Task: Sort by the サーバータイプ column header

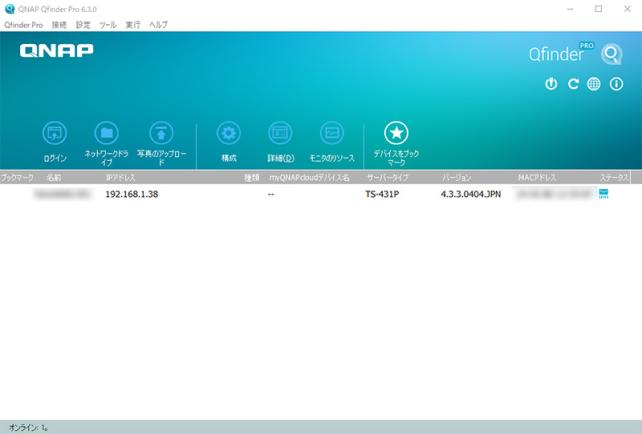Action: point(387,178)
